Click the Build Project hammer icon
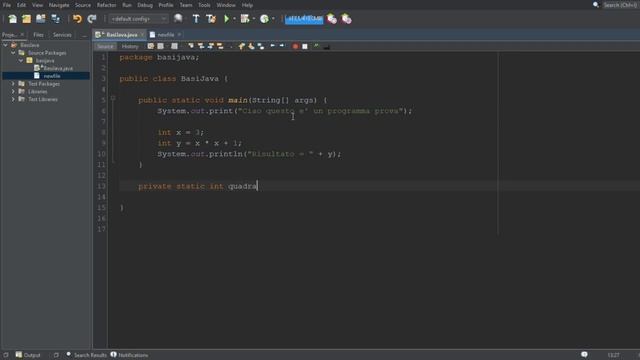This screenshot has width=640, height=360. 196,19
